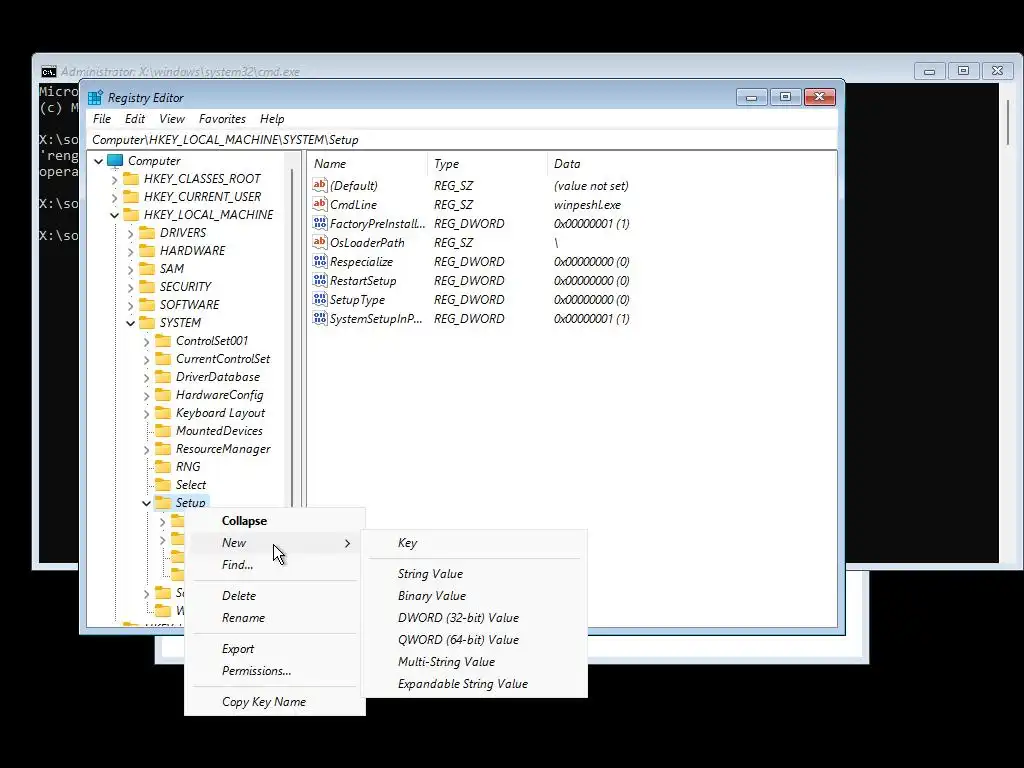This screenshot has height=768, width=1024.
Task: Create a new Key from submenu
Action: click(x=474, y=543)
